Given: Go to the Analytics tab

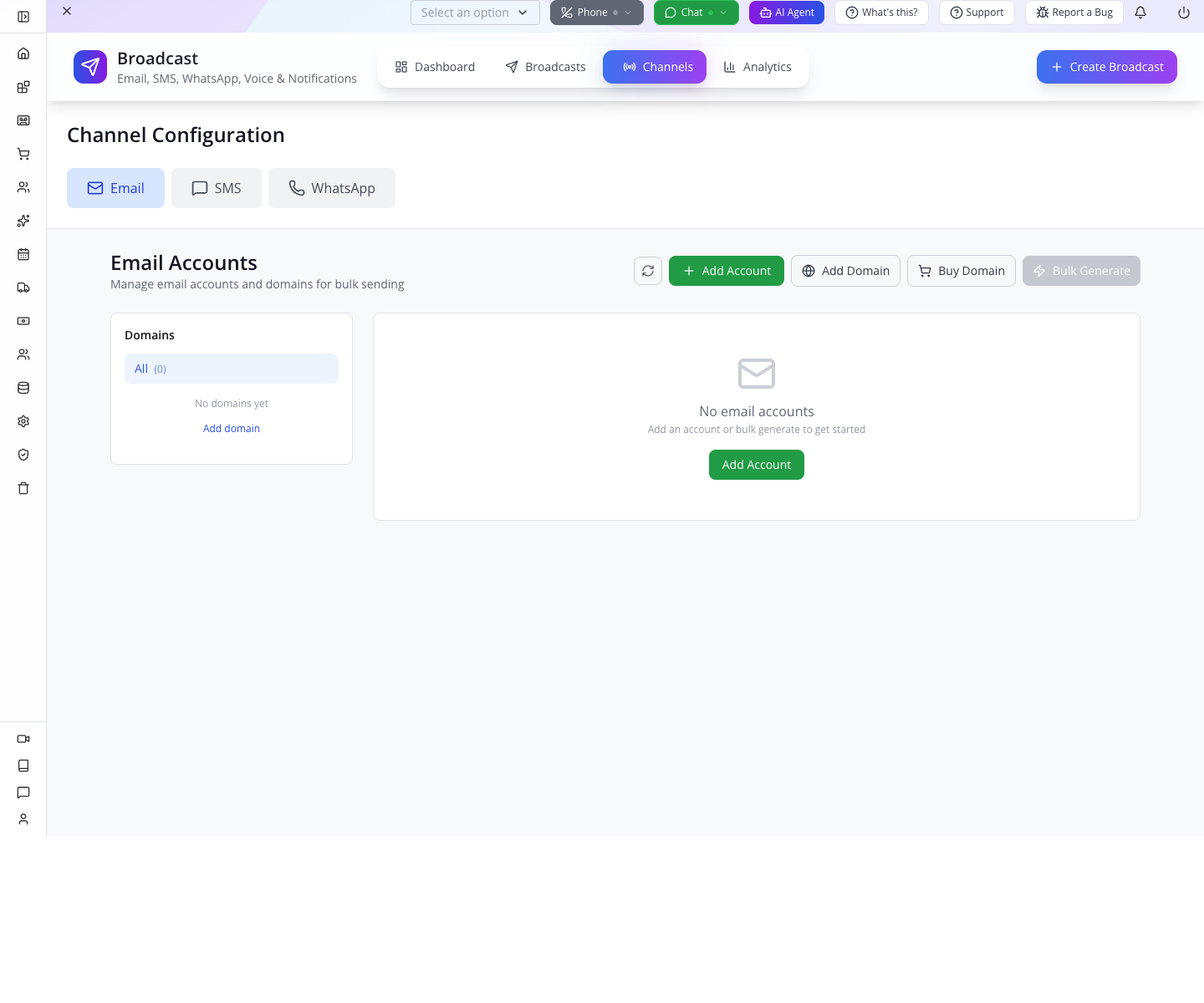Looking at the screenshot, I should (x=758, y=67).
